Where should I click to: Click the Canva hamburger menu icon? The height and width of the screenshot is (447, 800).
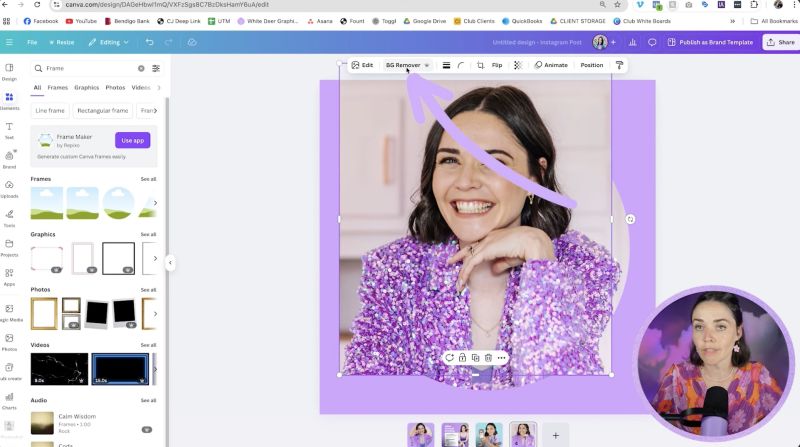point(9,42)
